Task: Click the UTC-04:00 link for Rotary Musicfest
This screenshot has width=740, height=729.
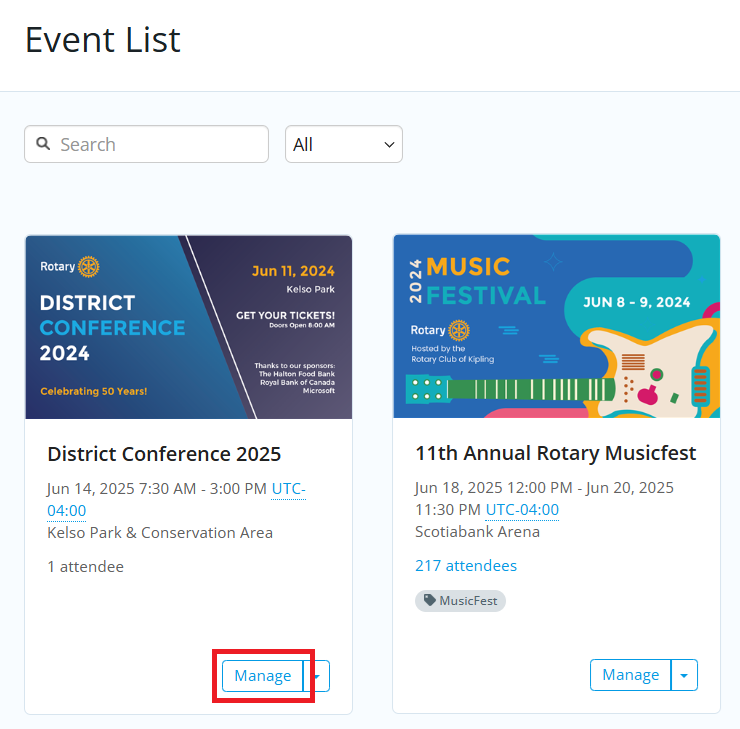Action: [522, 510]
